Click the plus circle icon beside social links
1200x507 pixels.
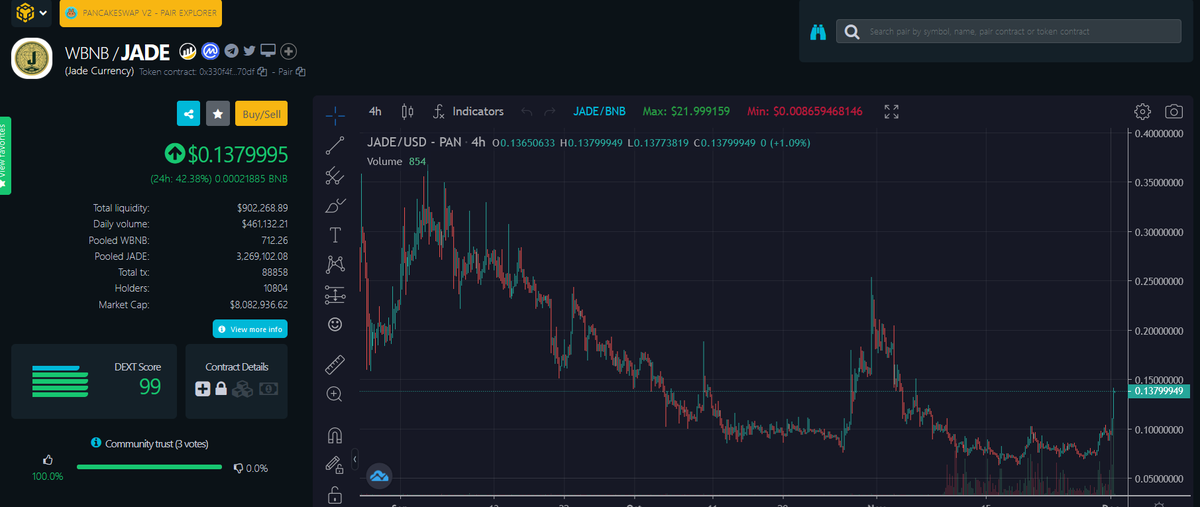pyautogui.click(x=289, y=50)
